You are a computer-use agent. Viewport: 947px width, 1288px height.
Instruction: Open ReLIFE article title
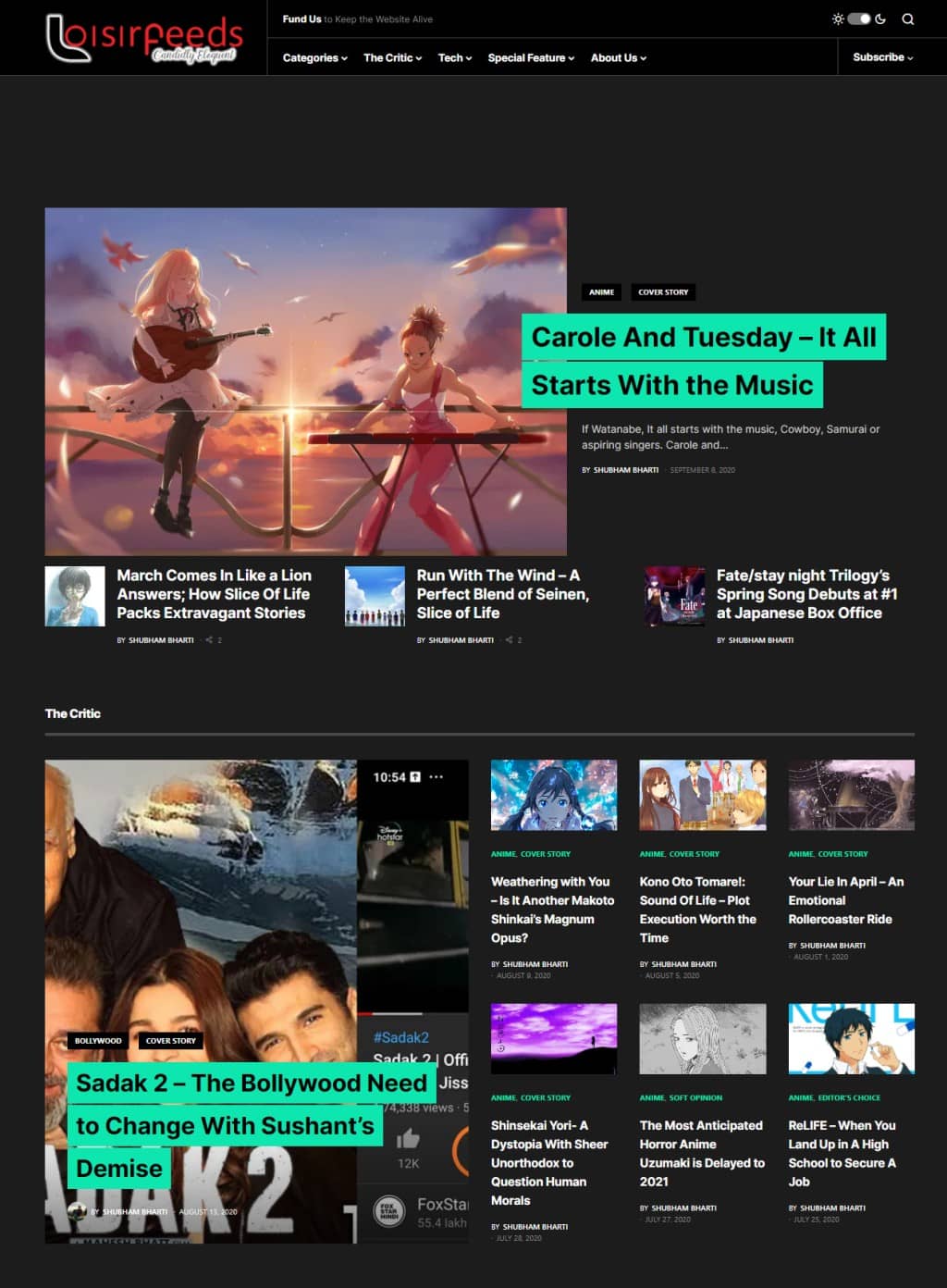click(x=842, y=1154)
